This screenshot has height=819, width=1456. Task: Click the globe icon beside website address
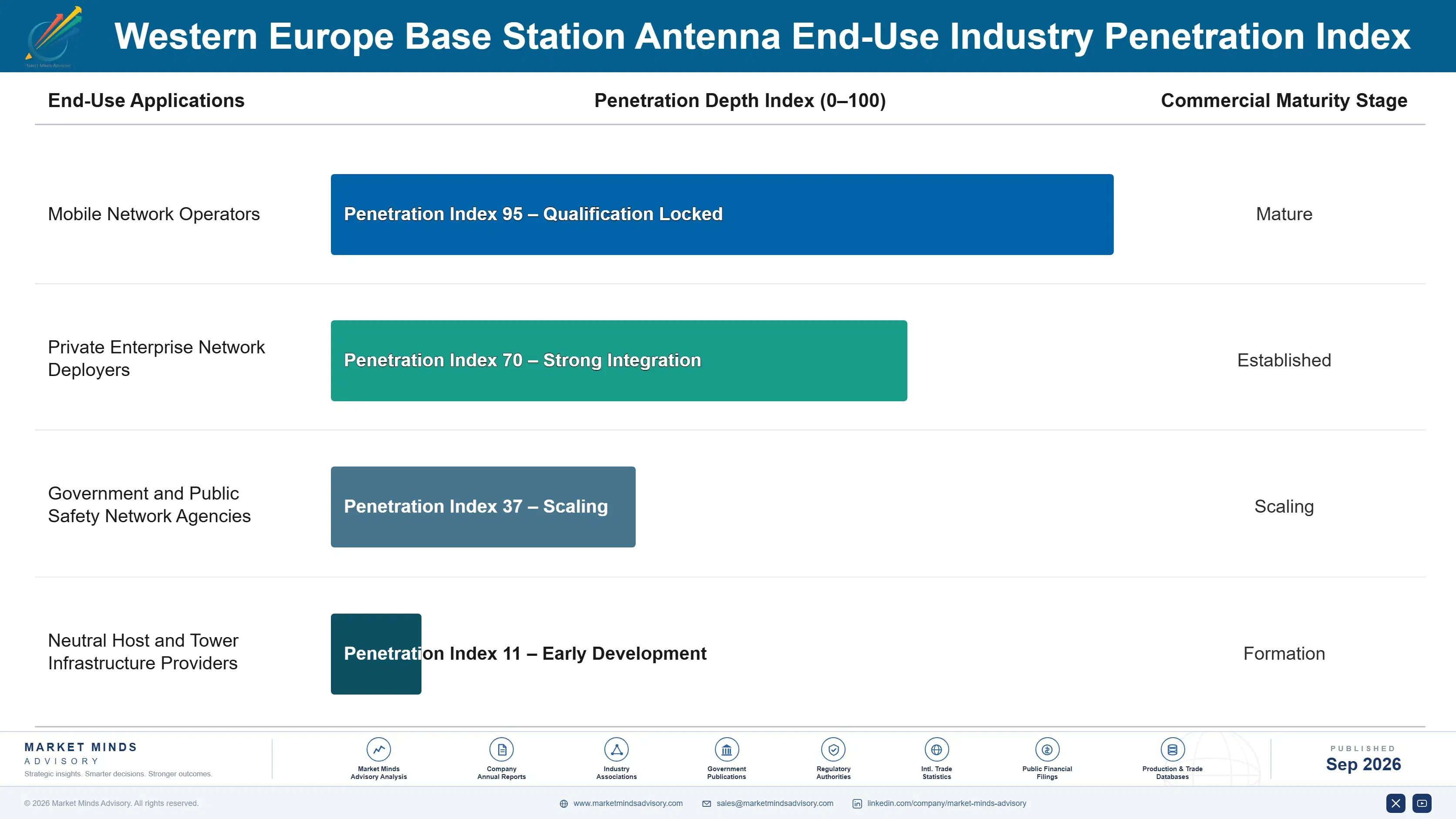563,804
